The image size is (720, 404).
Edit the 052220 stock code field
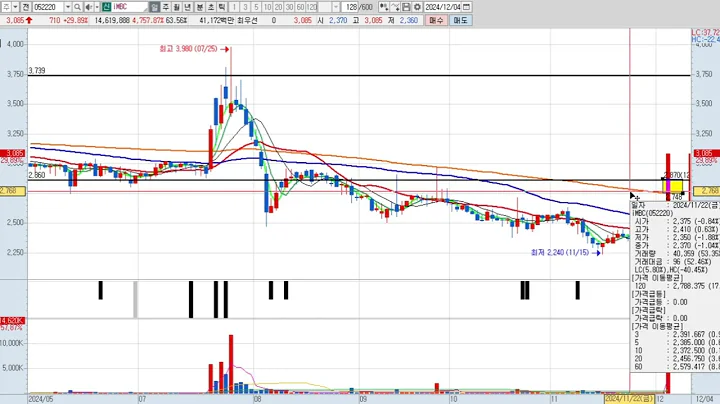[x=48, y=7]
